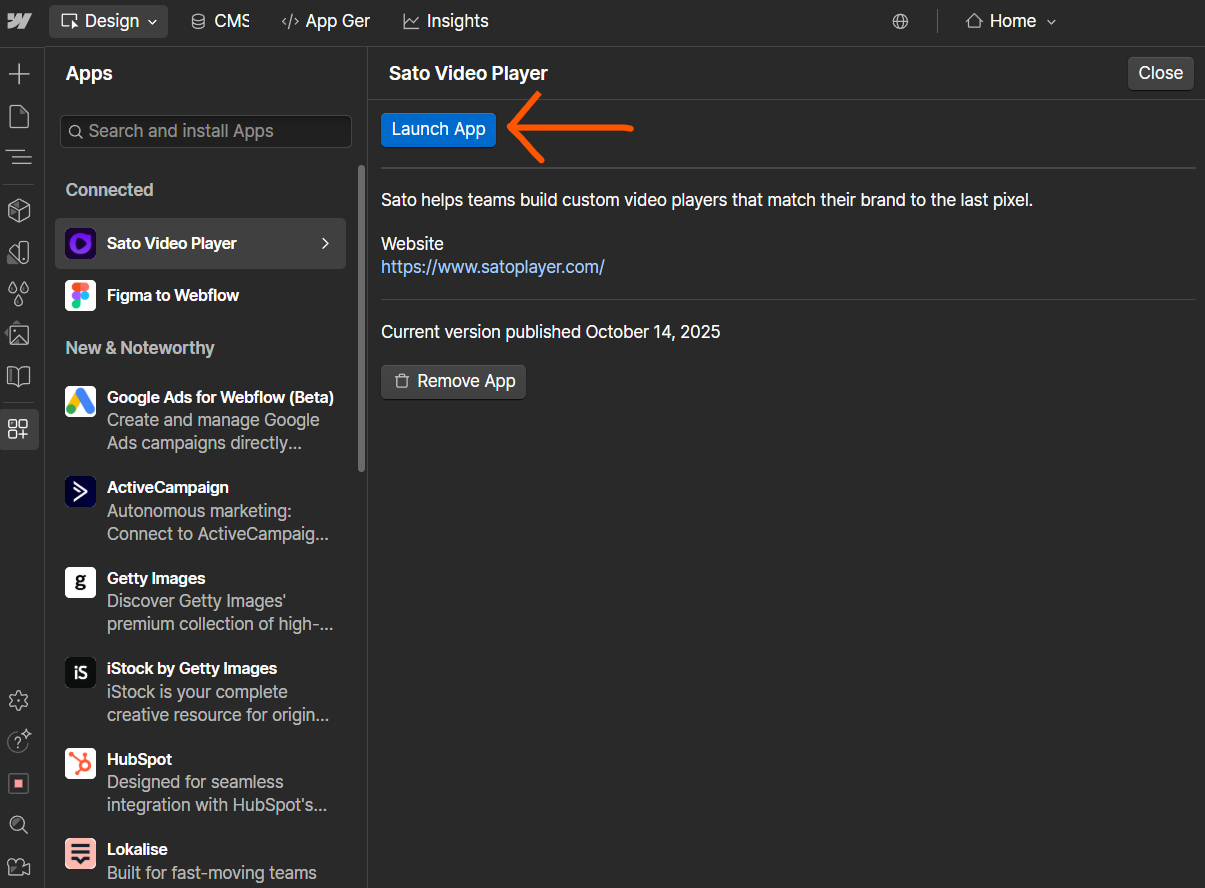Click the Getty Images app icon
1205x888 pixels.
click(x=80, y=582)
